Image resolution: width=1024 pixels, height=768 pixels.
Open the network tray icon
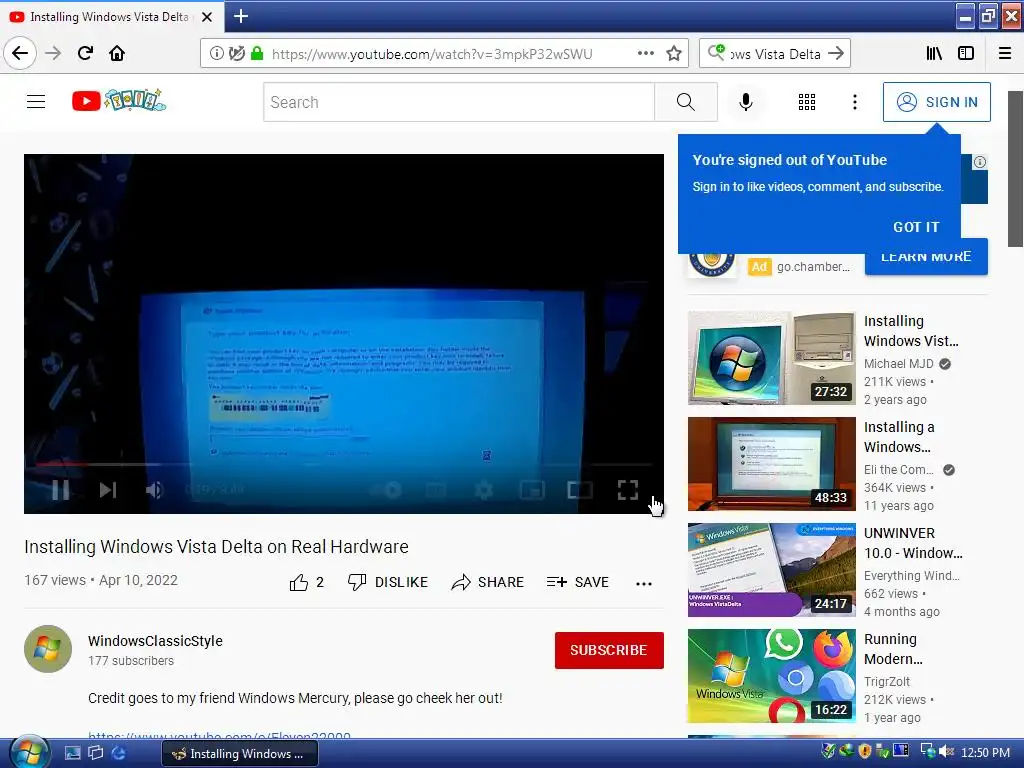pyautogui.click(x=927, y=752)
